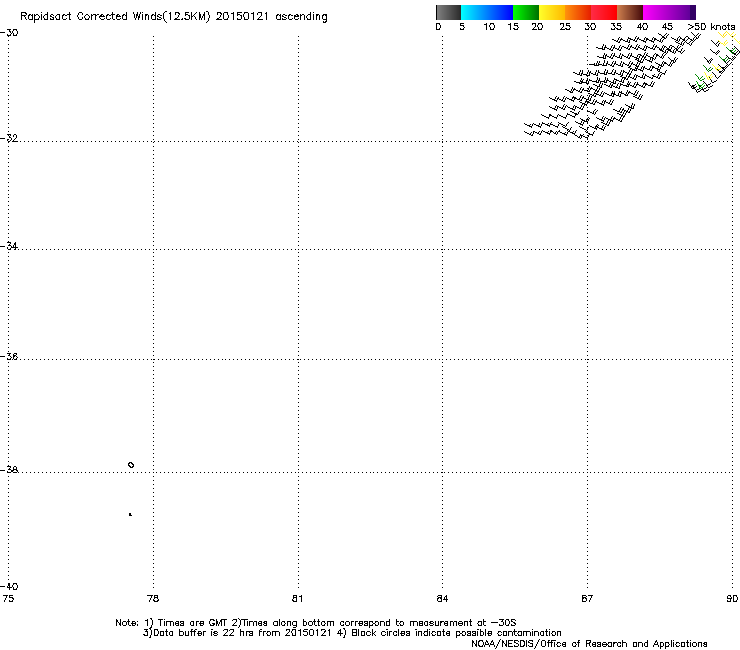Viewport: 740px width, 650px height.
Task: Click the '90' longitude axis label
Action: click(732, 599)
